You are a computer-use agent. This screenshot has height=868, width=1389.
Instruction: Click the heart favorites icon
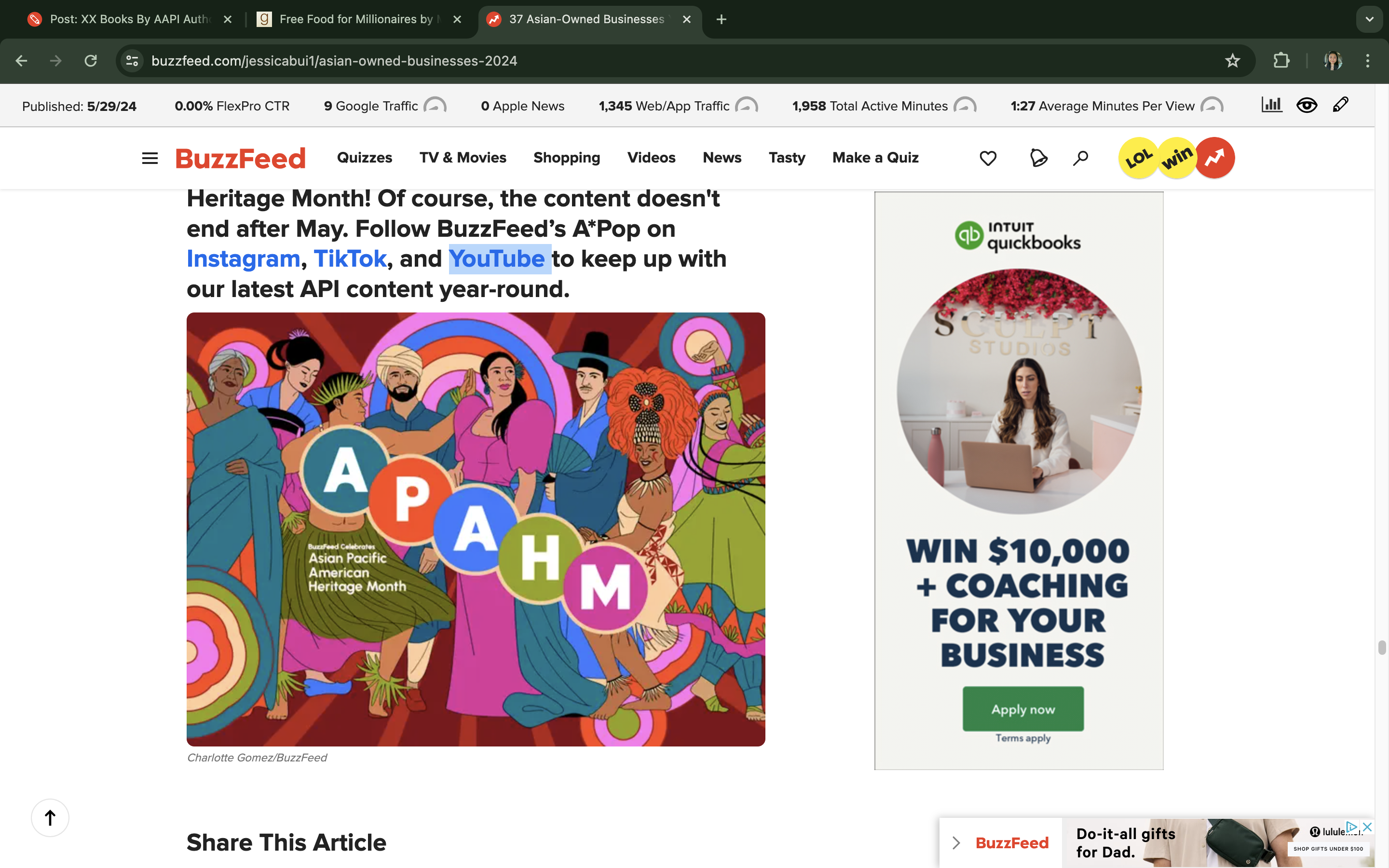(988, 158)
